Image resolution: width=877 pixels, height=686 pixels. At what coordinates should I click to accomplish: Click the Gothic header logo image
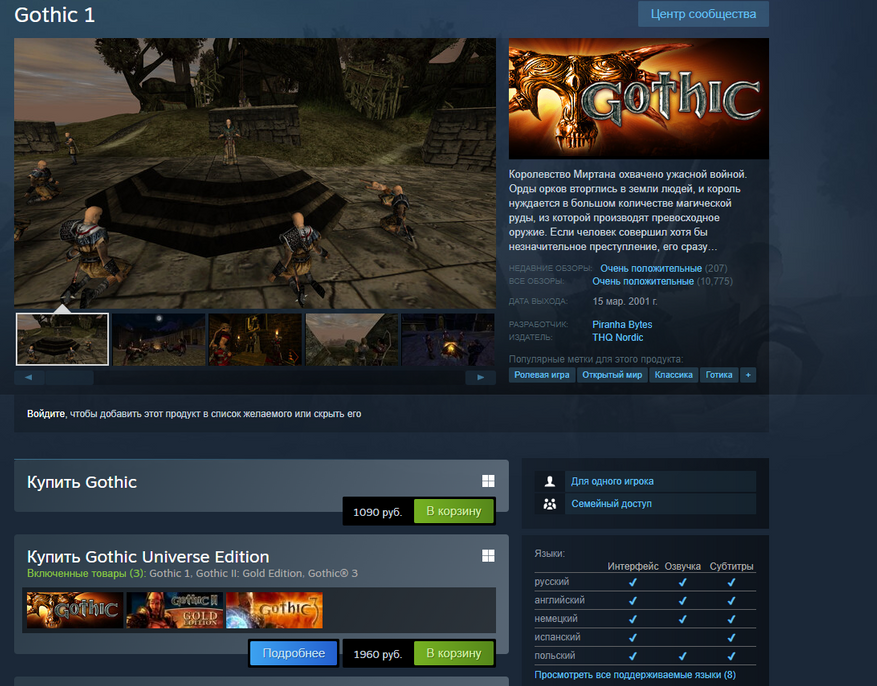tap(639, 98)
